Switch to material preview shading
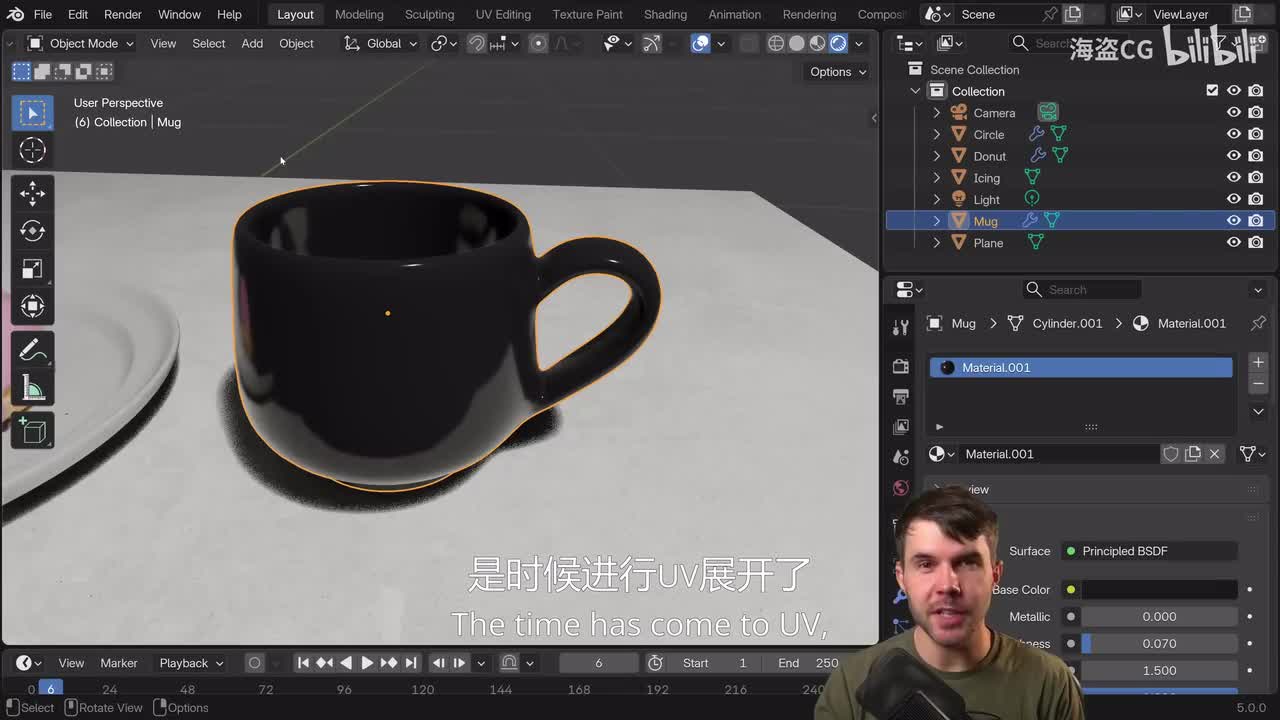Image resolution: width=1280 pixels, height=720 pixels. pyautogui.click(x=818, y=43)
